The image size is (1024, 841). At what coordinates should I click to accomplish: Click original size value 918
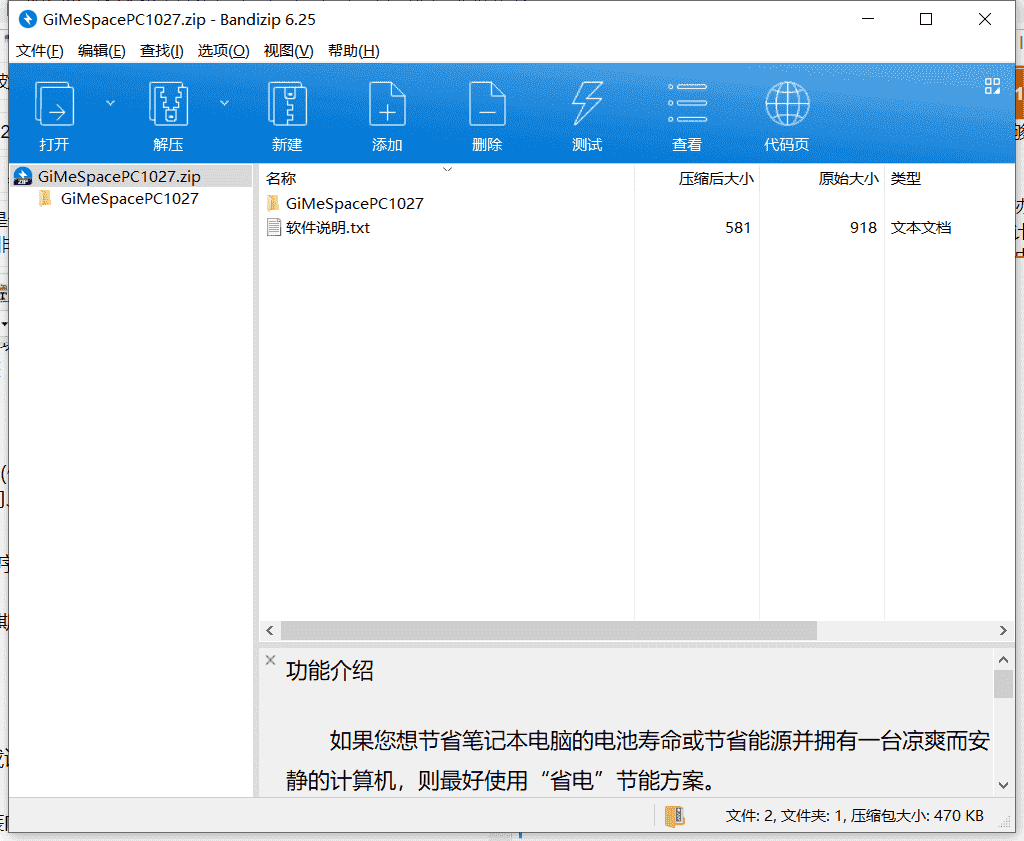click(863, 228)
